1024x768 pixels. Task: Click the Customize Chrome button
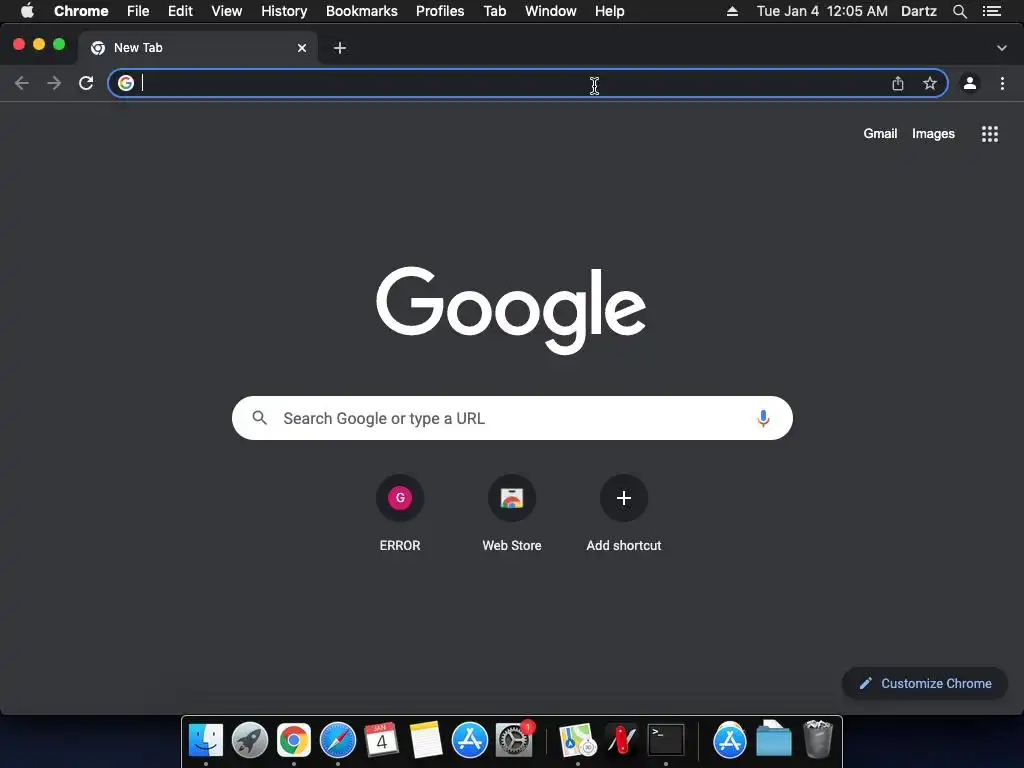point(925,683)
